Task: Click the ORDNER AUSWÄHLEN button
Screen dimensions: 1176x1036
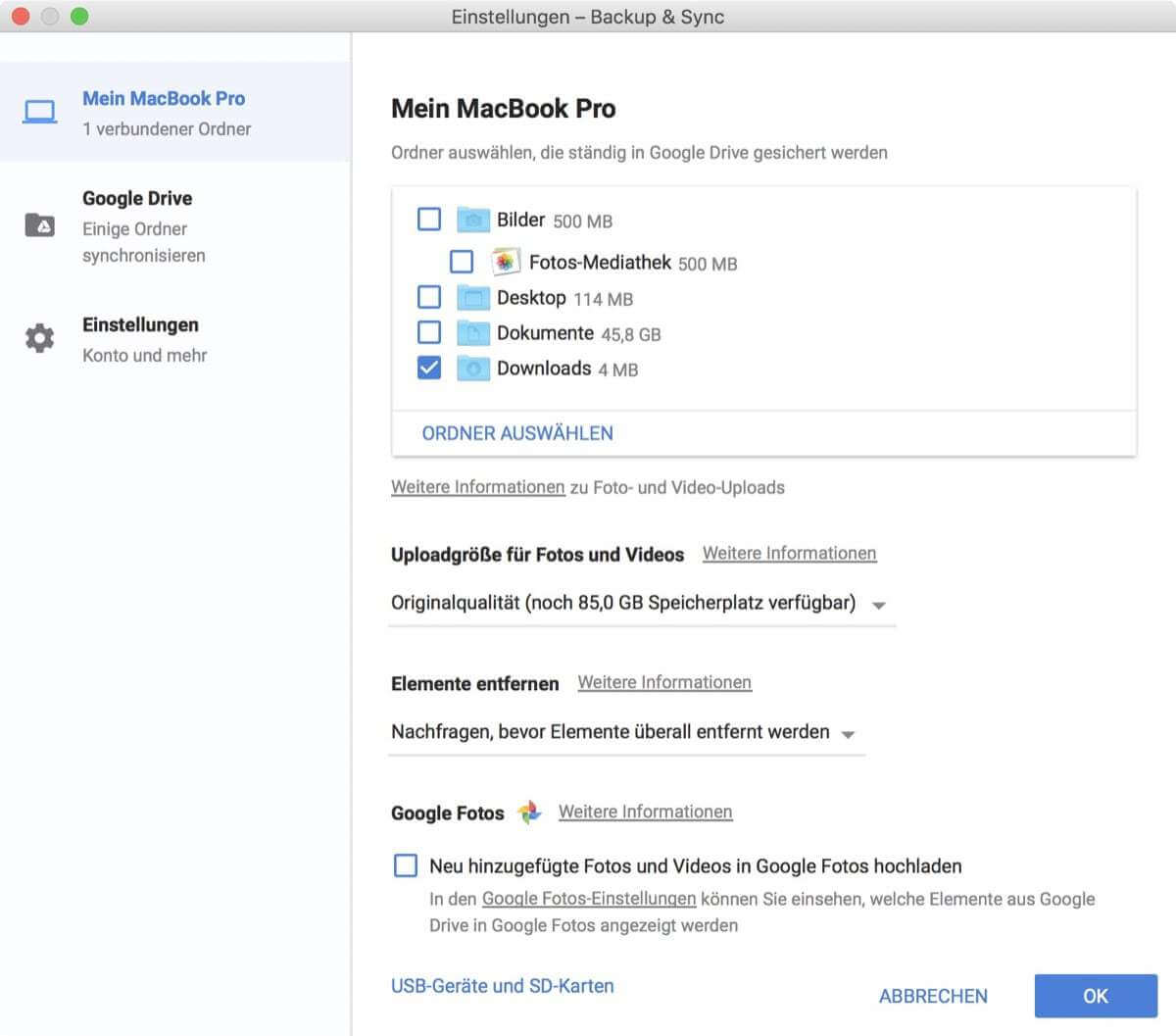Action: (x=517, y=433)
